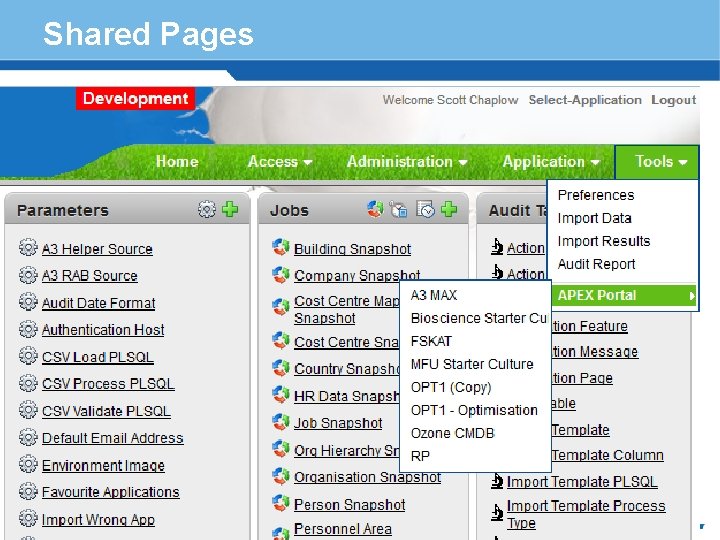The image size is (720, 540).
Task: Open the Import Wrong App parameter link
Action: (98, 519)
